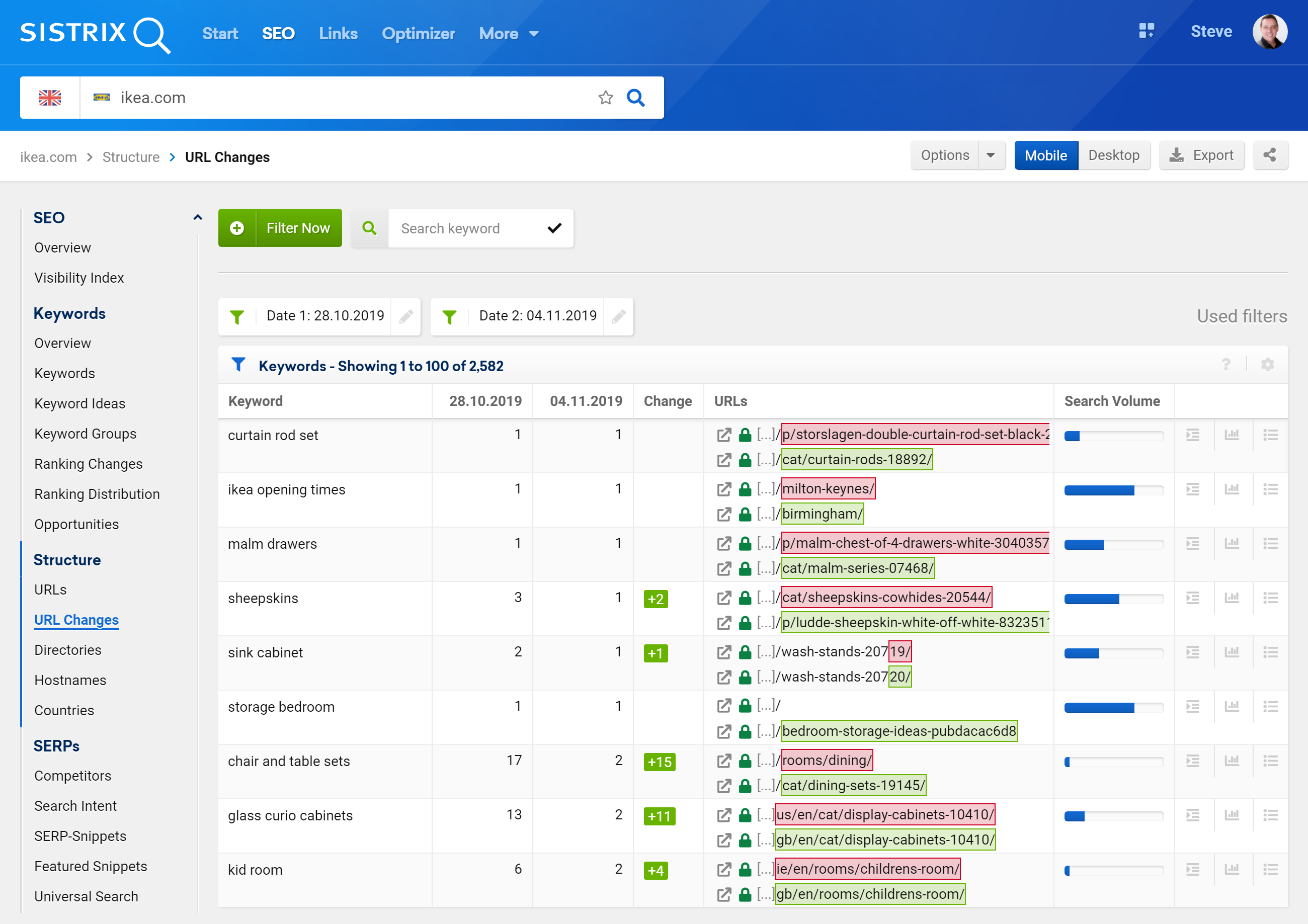The width and height of the screenshot is (1308, 924).
Task: Open the Options dropdown arrow
Action: [x=991, y=155]
